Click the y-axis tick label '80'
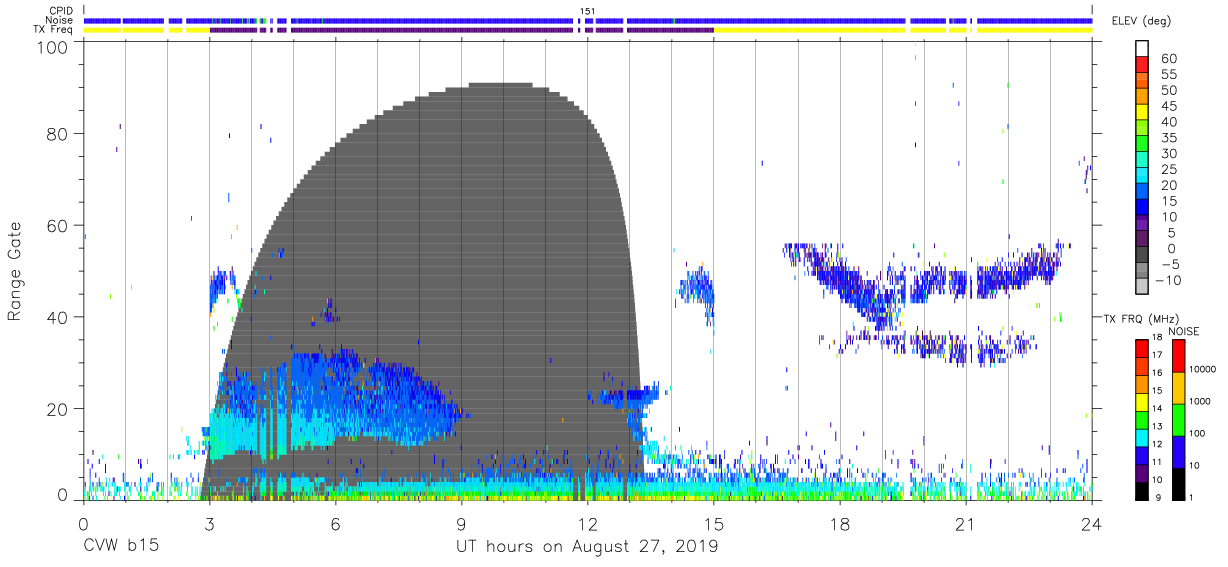 (59, 134)
